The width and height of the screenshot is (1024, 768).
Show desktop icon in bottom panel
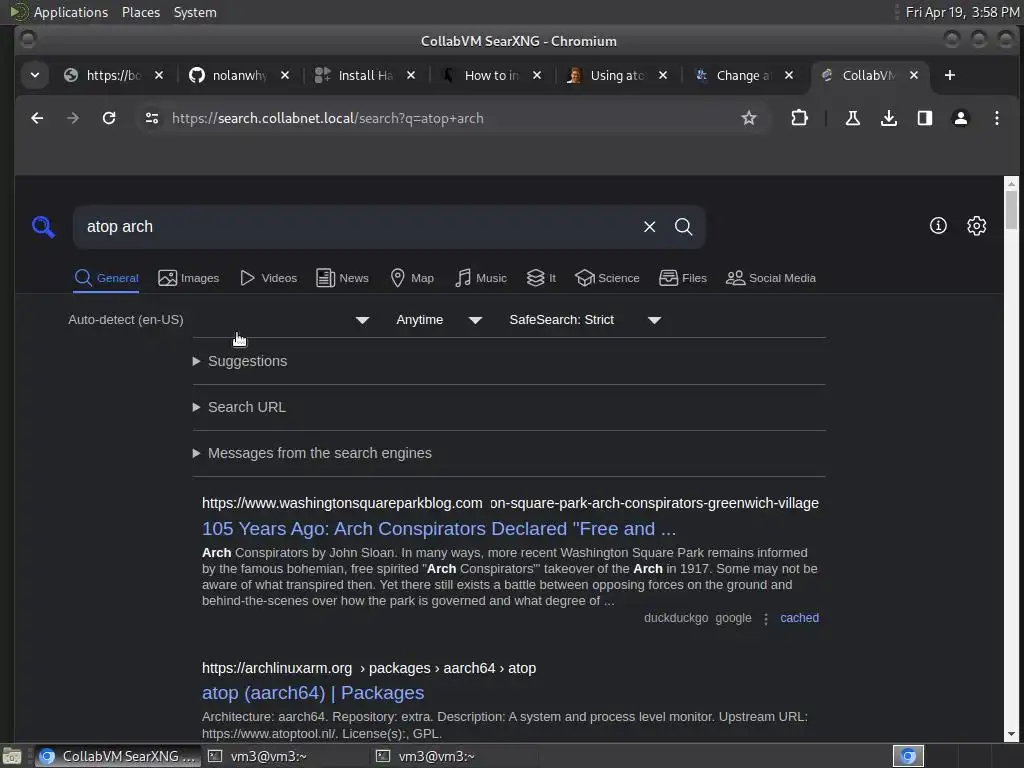pyautogui.click(x=12, y=756)
